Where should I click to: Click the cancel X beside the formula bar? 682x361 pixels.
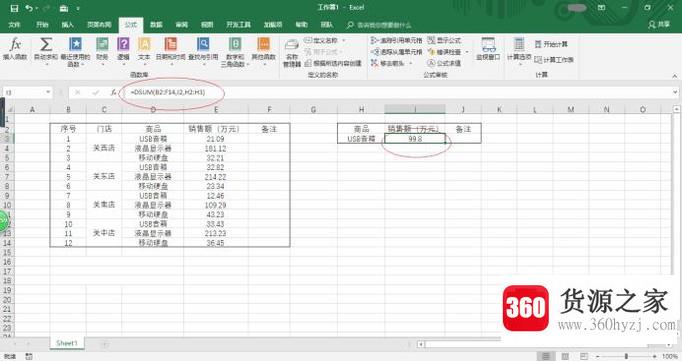77,92
